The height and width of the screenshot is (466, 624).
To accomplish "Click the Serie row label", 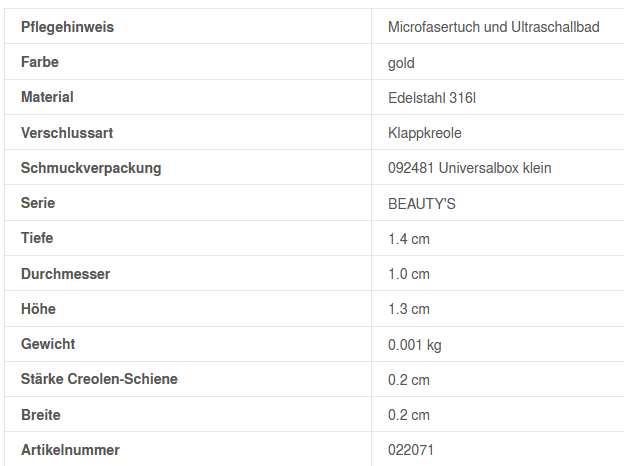I will 38,203.
